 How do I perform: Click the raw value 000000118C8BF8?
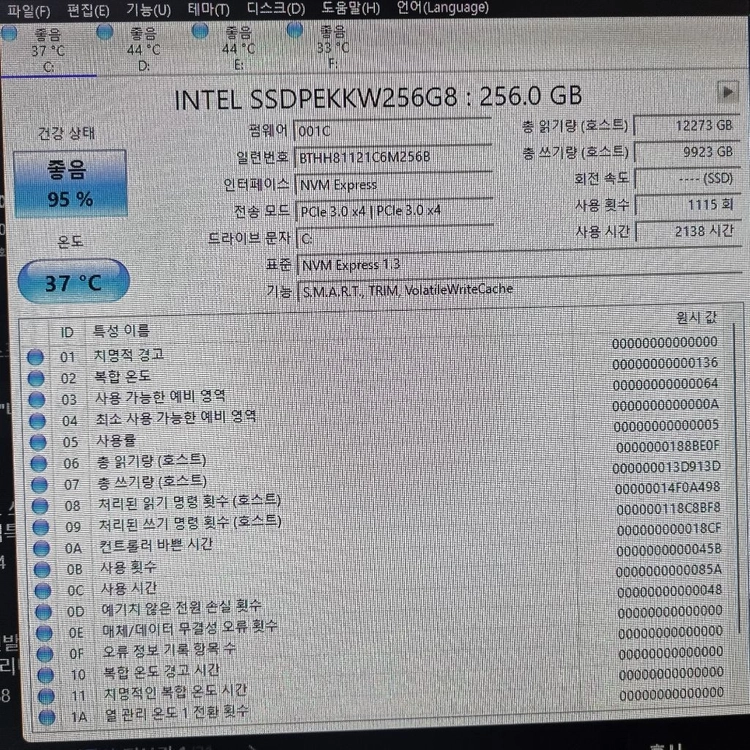coord(668,509)
